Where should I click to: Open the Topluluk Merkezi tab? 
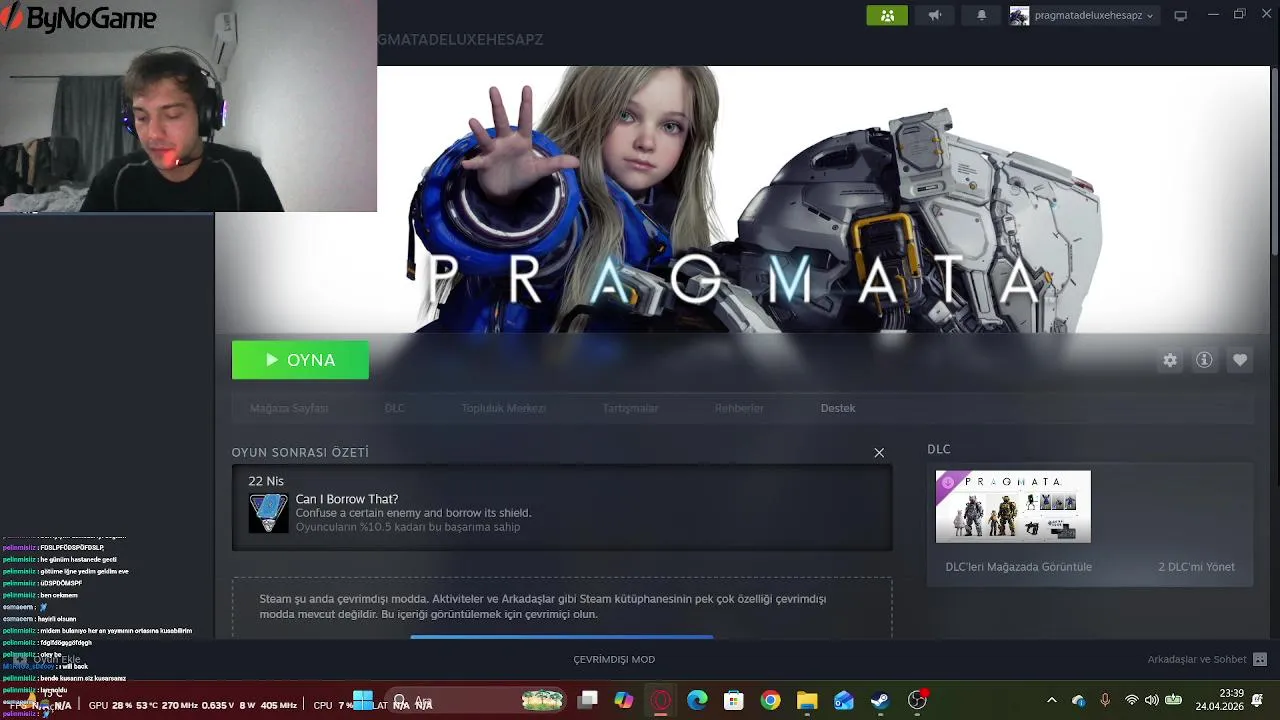coord(503,408)
